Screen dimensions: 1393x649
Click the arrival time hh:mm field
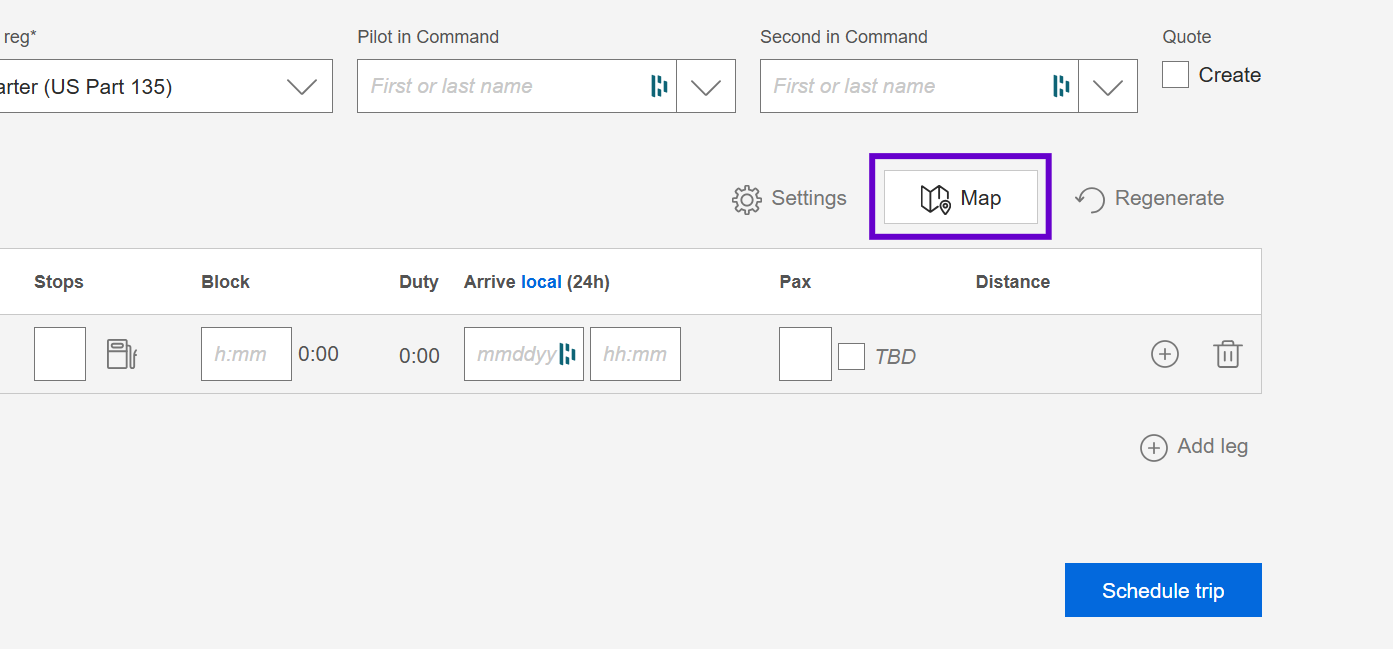[635, 354]
